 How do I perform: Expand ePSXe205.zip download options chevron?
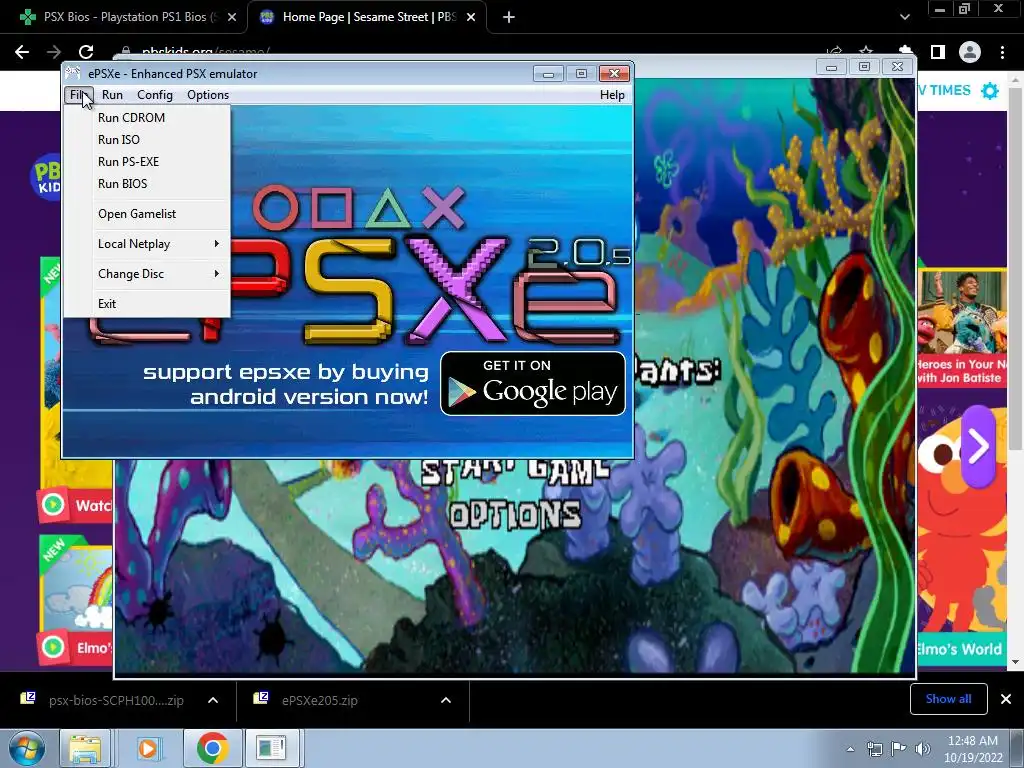446,700
